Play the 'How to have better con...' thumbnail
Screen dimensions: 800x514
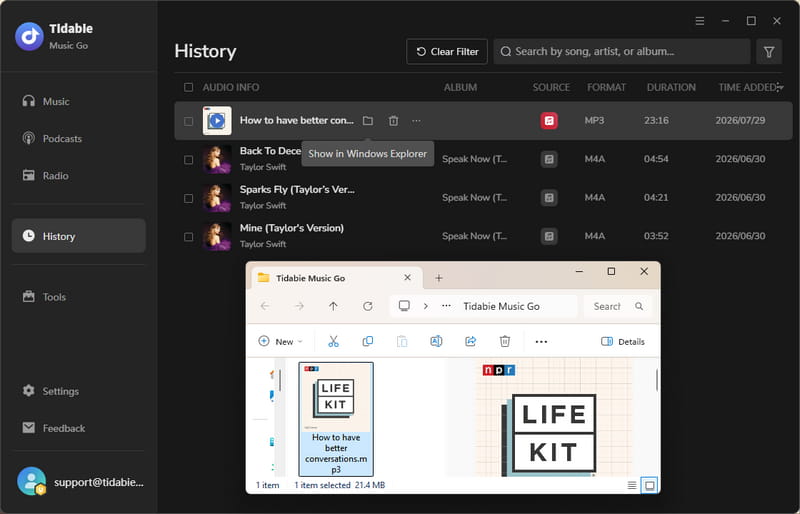217,120
